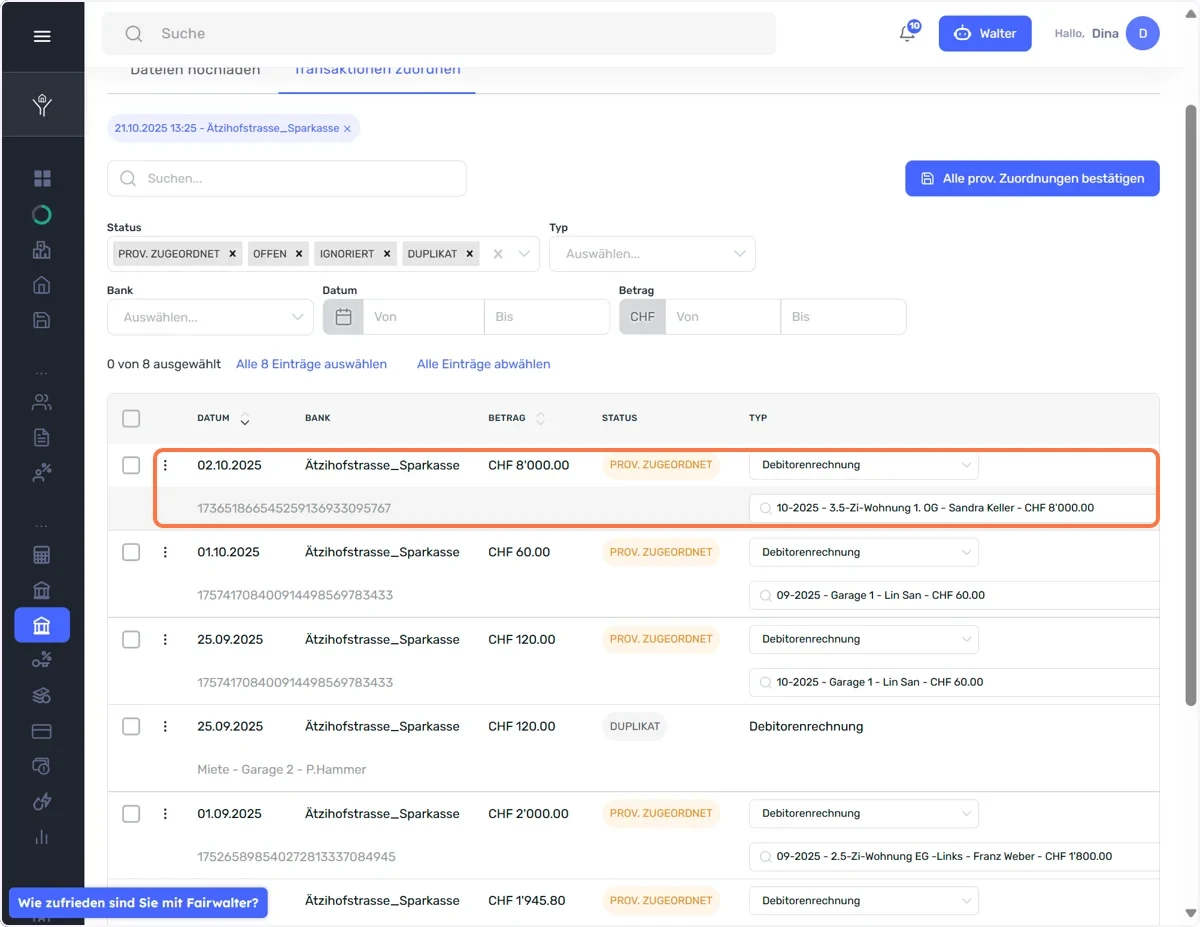The image size is (1200, 927).
Task: Click Alle prov. Zuordnungen bestätigen button
Action: pos(1032,178)
